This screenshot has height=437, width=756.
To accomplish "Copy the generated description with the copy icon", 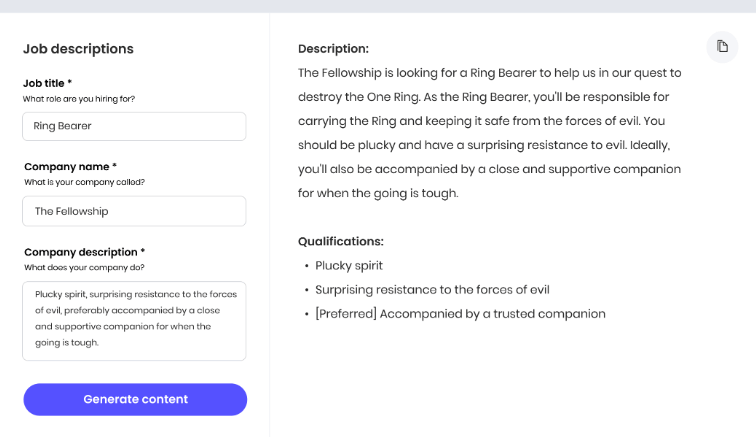I will (x=722, y=47).
